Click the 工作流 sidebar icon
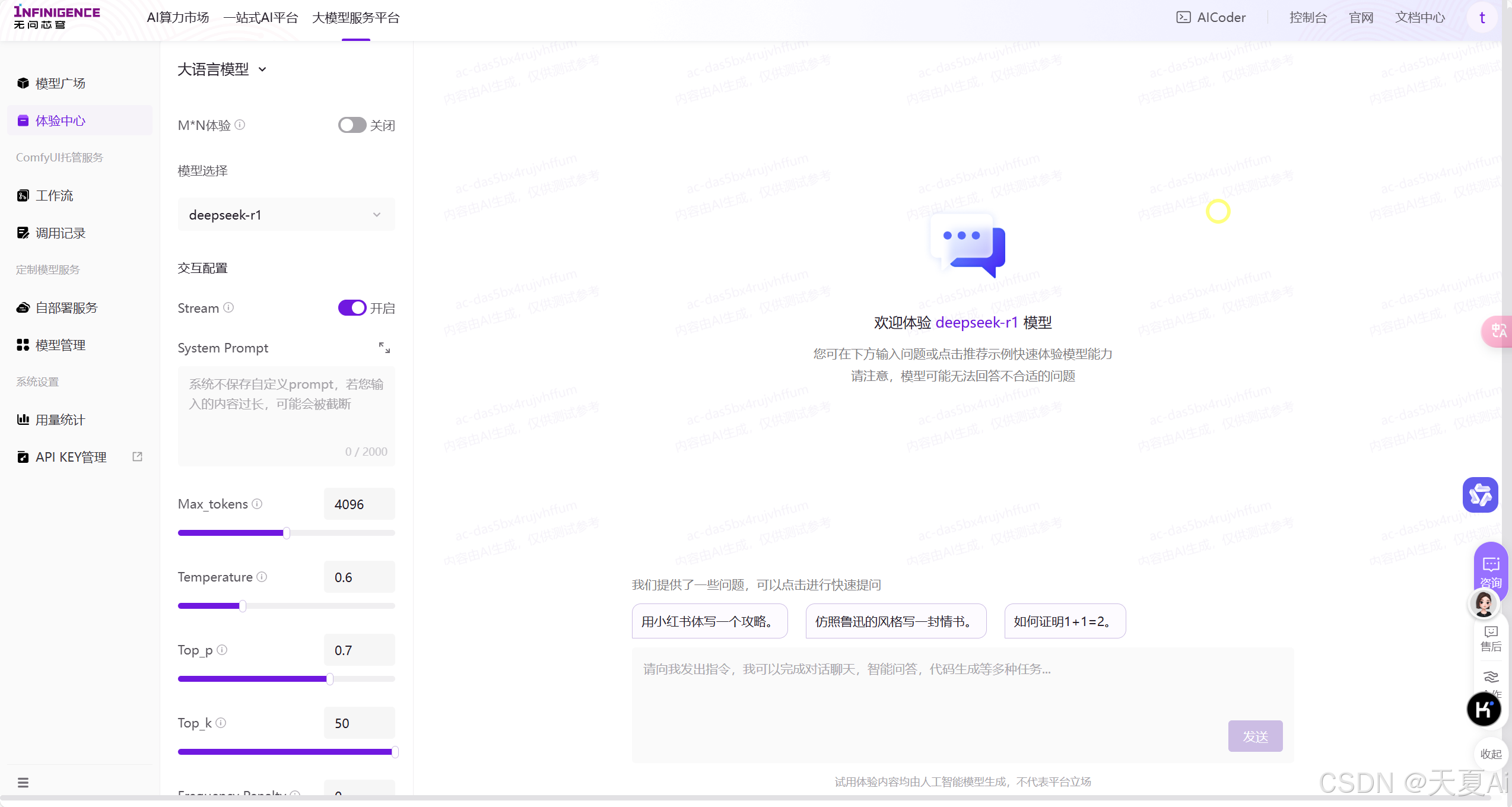 click(23, 195)
